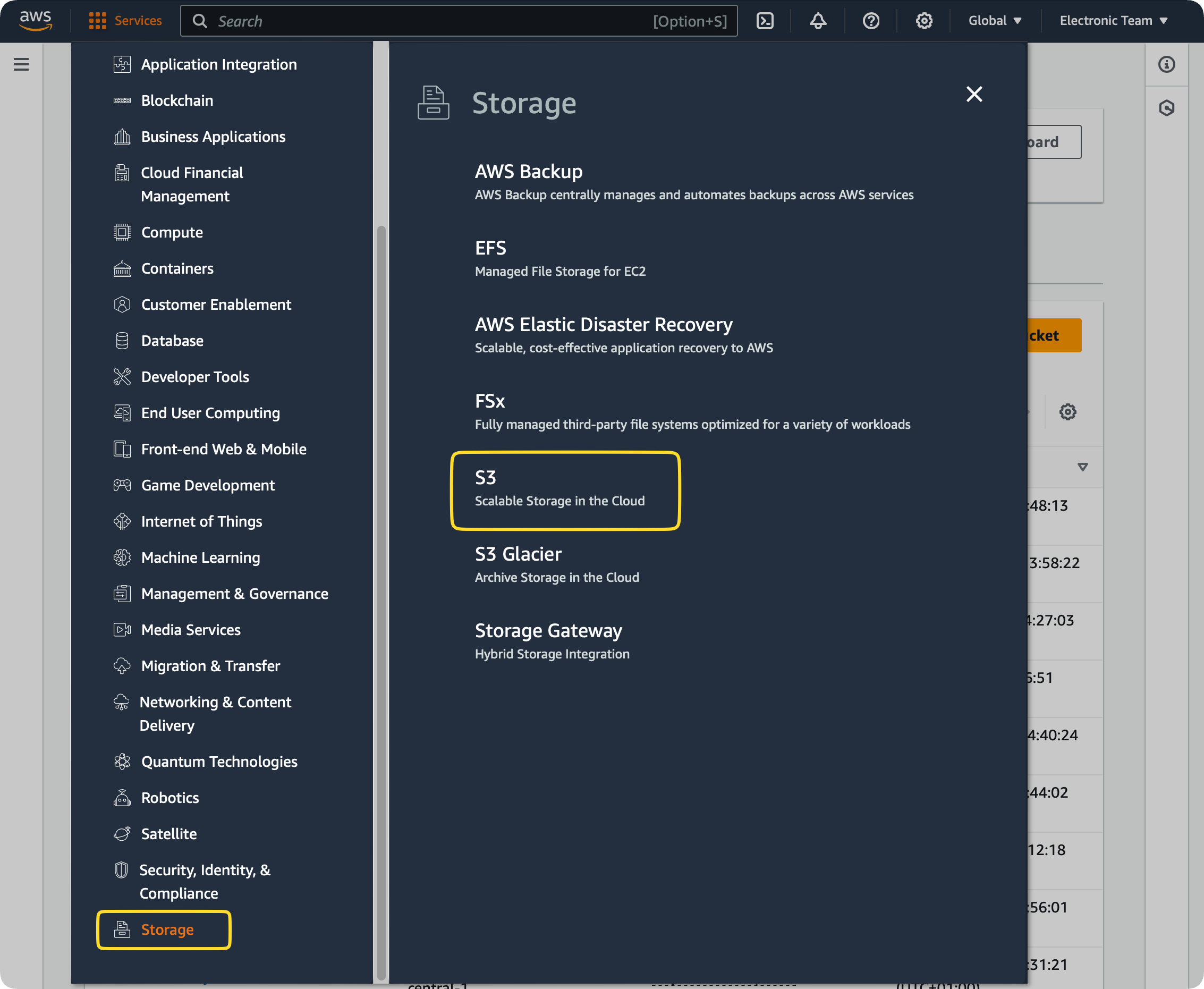Click the column sort triangle in the table

coord(1083,467)
